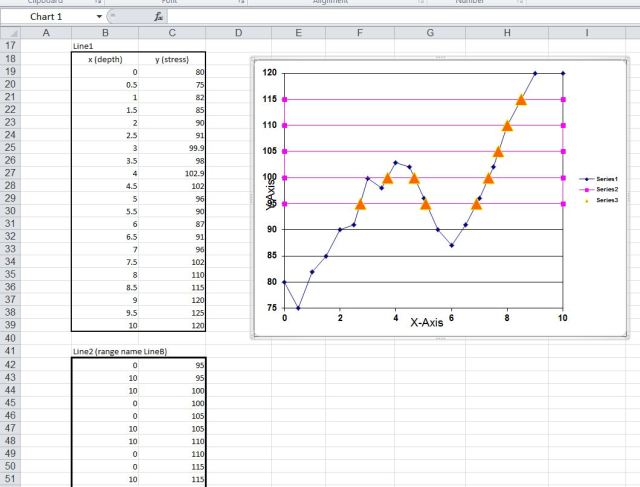640x487 pixels.
Task: Click the Series3 legend entry
Action: [x=607, y=200]
